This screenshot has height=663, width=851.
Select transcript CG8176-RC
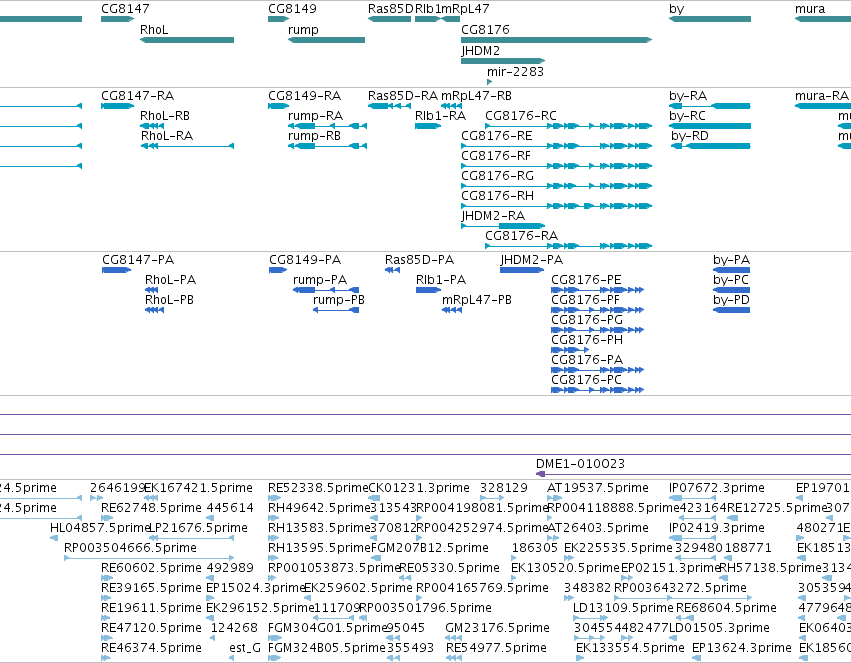point(568,126)
